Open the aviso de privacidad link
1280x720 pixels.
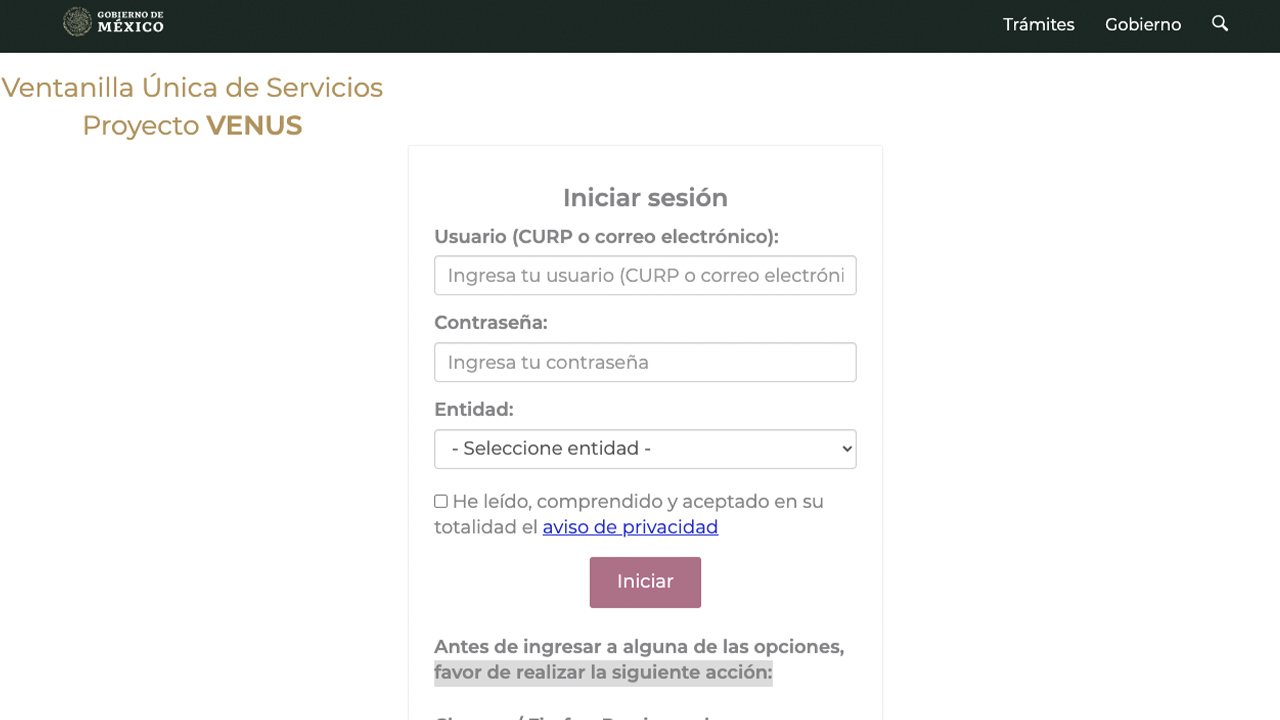630,527
